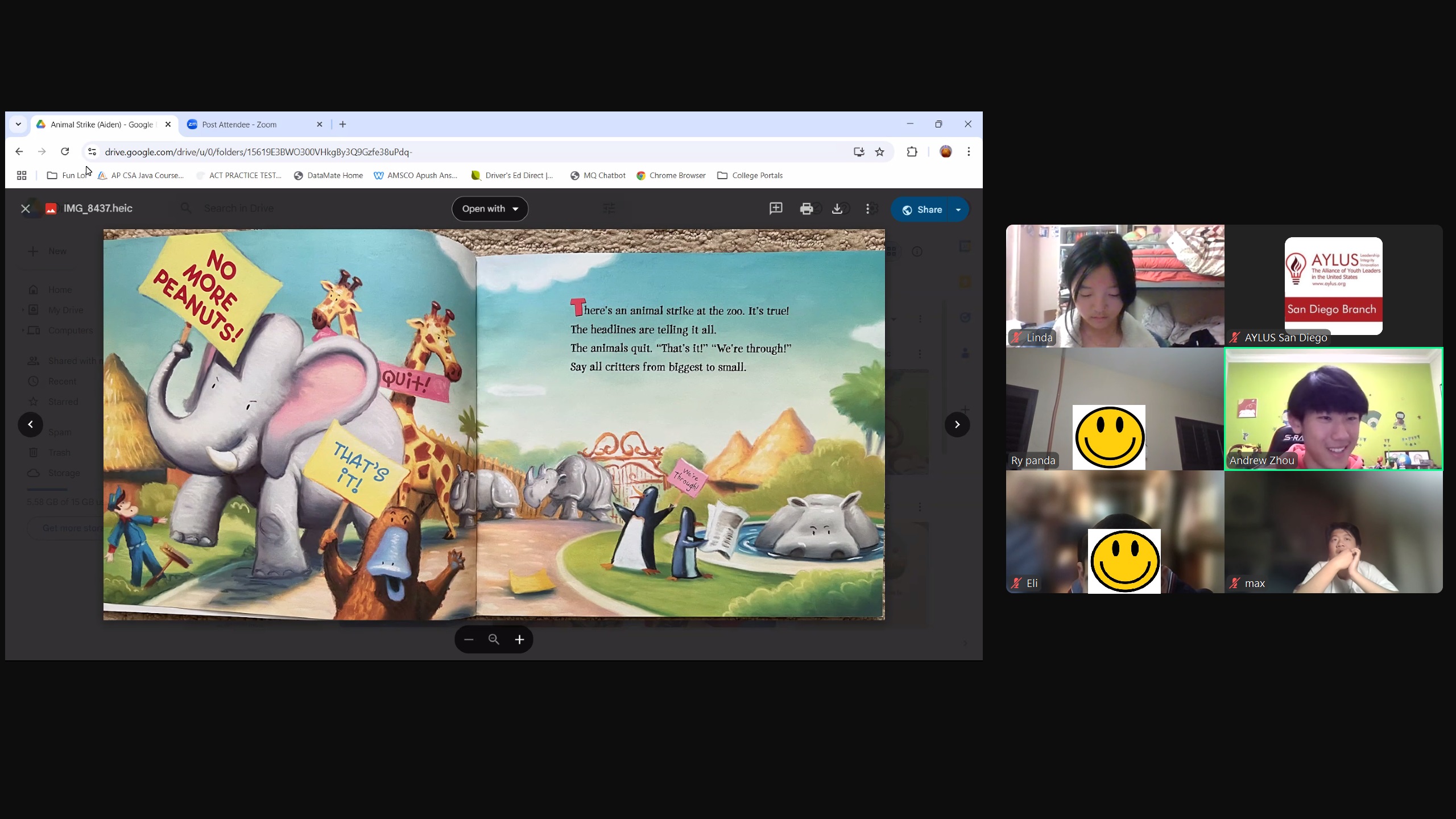The image size is (1456, 819).
Task: Select AYLUS San Diego participant tile
Action: 1333,286
